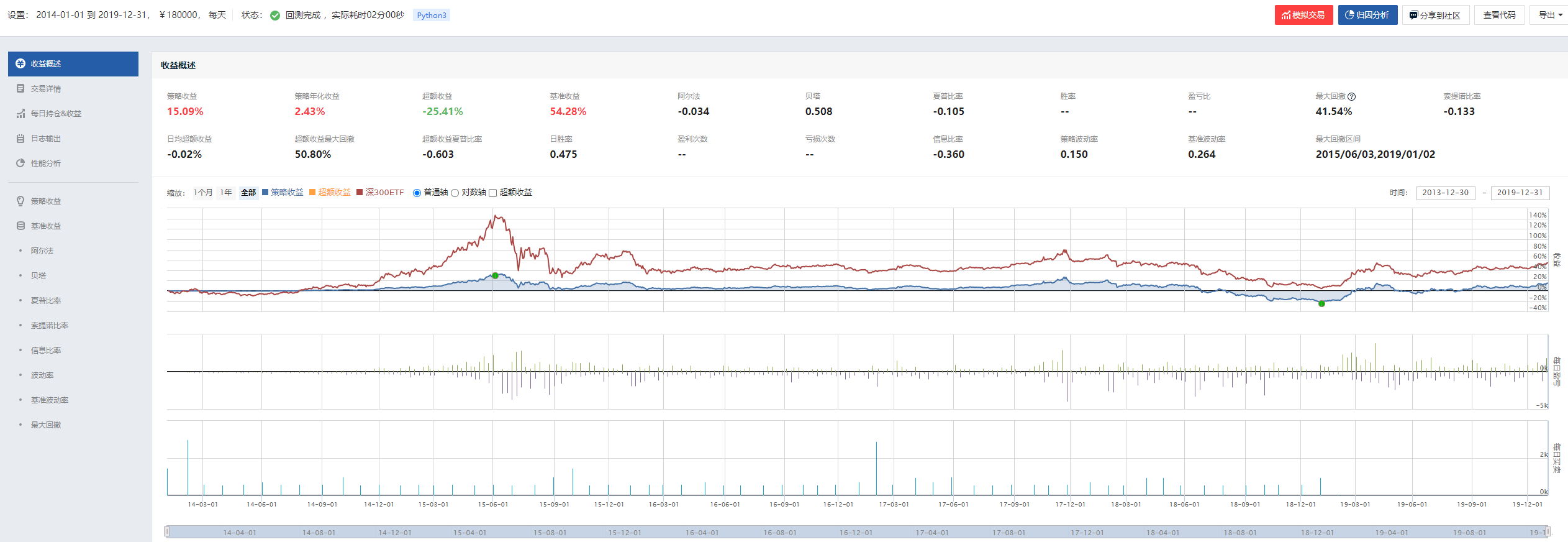Click the 超额收益 value -25.41%
The width and height of the screenshot is (1568, 542).
click(x=443, y=112)
